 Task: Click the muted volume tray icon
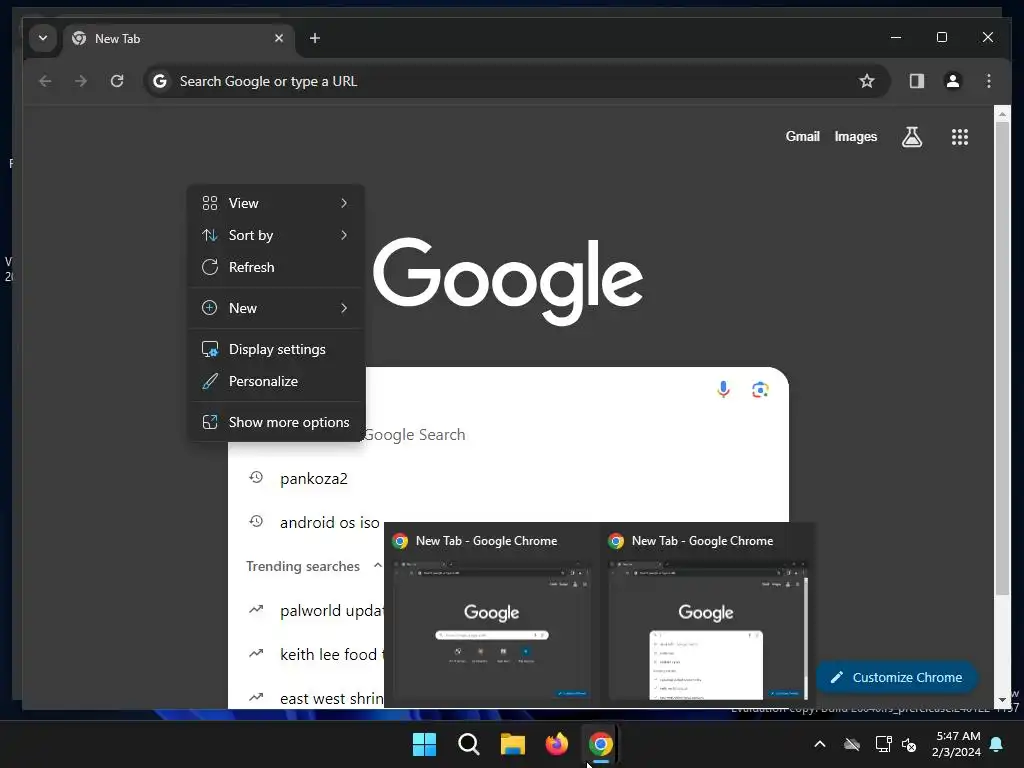909,744
